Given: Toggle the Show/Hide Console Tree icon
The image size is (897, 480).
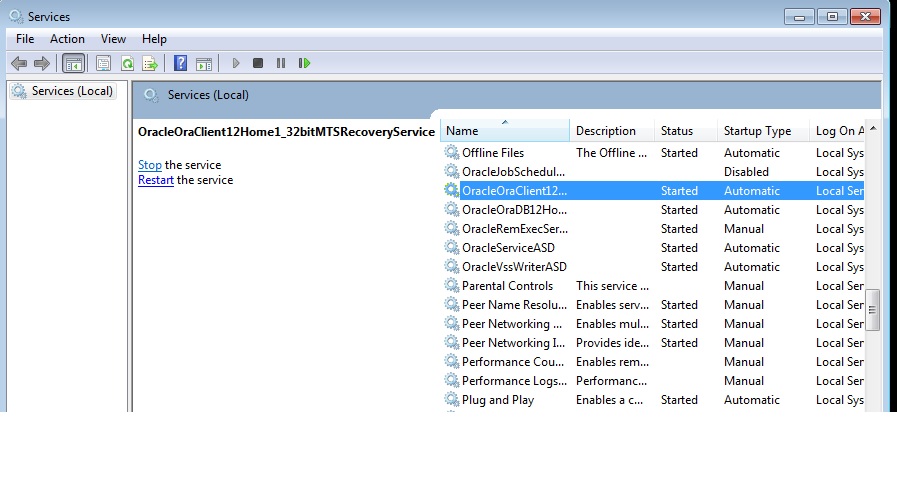Looking at the screenshot, I should pyautogui.click(x=73, y=63).
